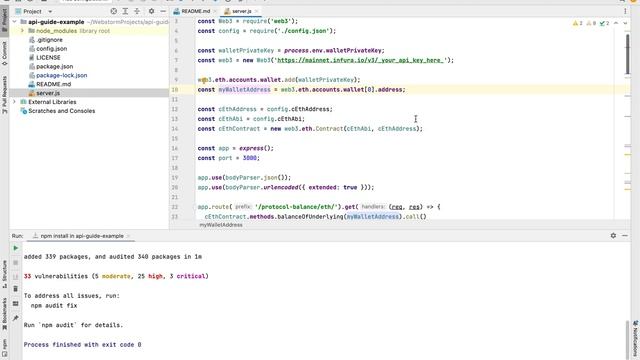Open the Commit tool window
This screenshot has height=360, width=640.
click(4, 53)
